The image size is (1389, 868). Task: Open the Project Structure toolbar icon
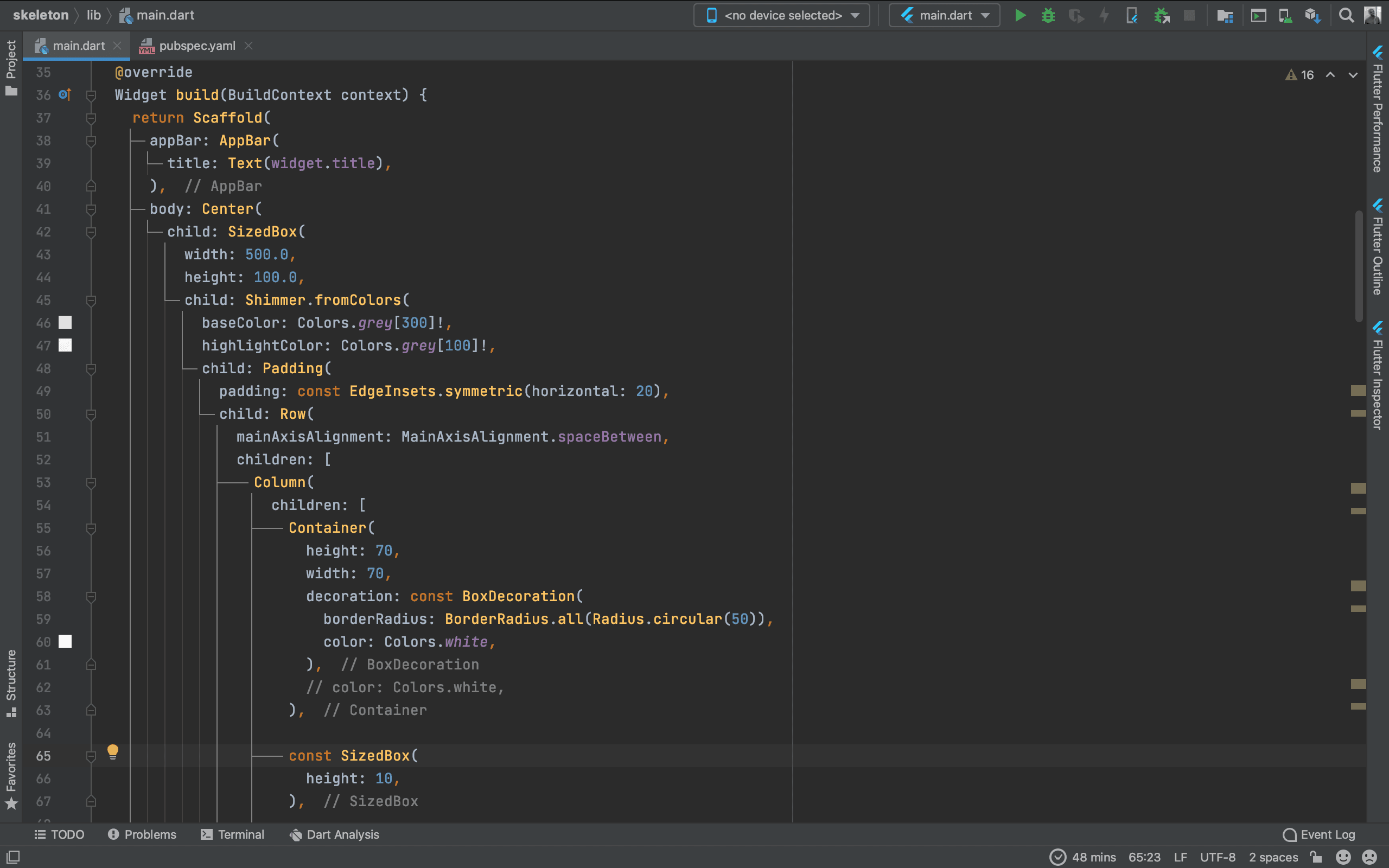coord(1225,16)
